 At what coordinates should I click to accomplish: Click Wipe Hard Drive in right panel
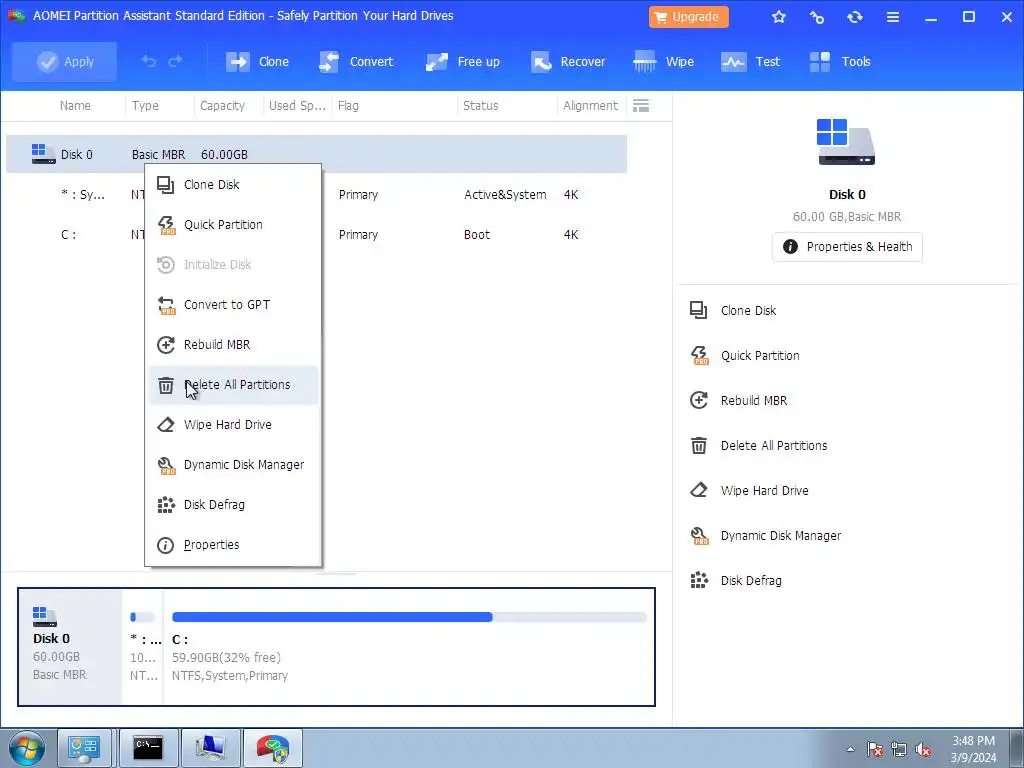pos(749,491)
